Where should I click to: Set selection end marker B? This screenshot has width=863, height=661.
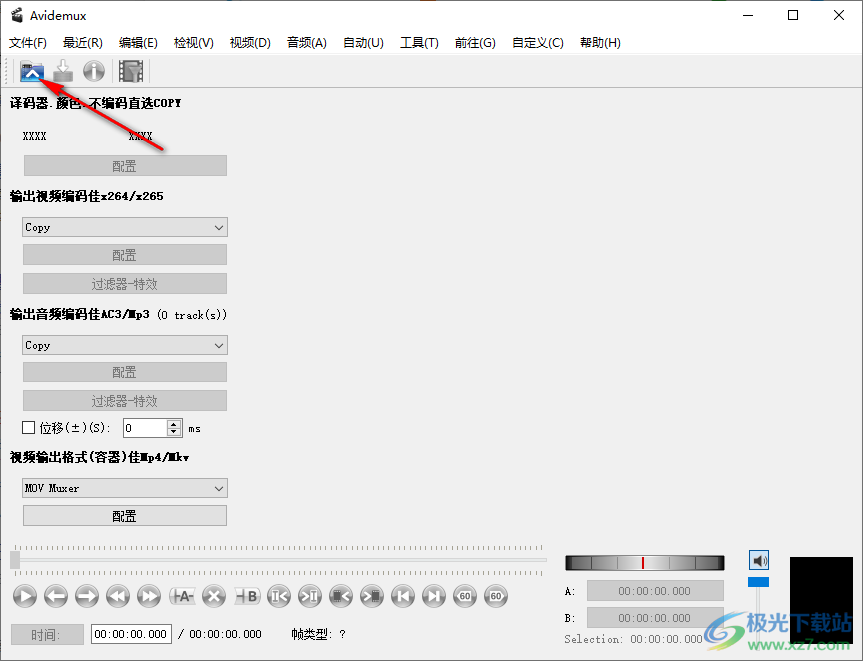[x=247, y=596]
